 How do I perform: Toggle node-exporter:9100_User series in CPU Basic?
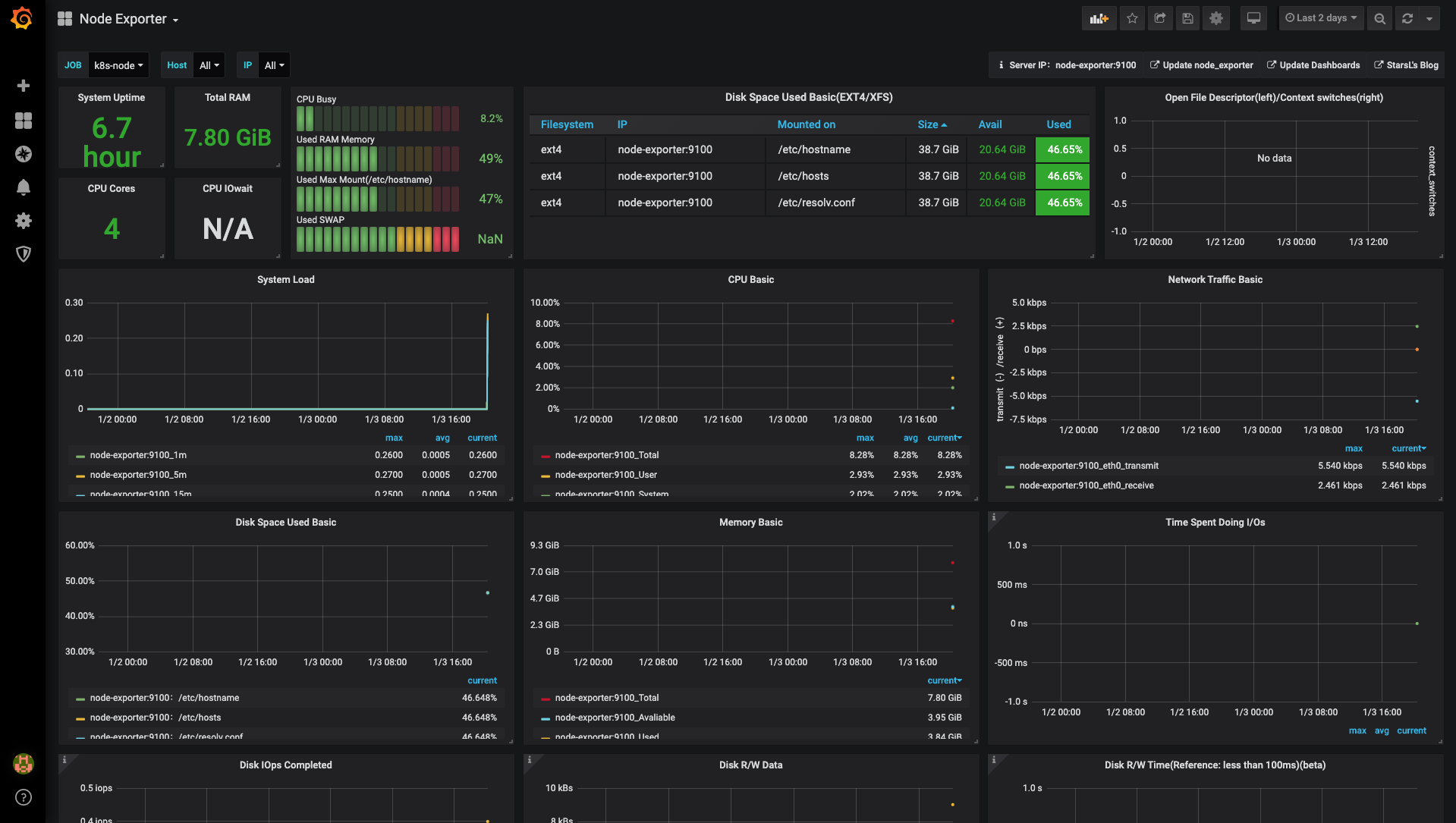605,475
